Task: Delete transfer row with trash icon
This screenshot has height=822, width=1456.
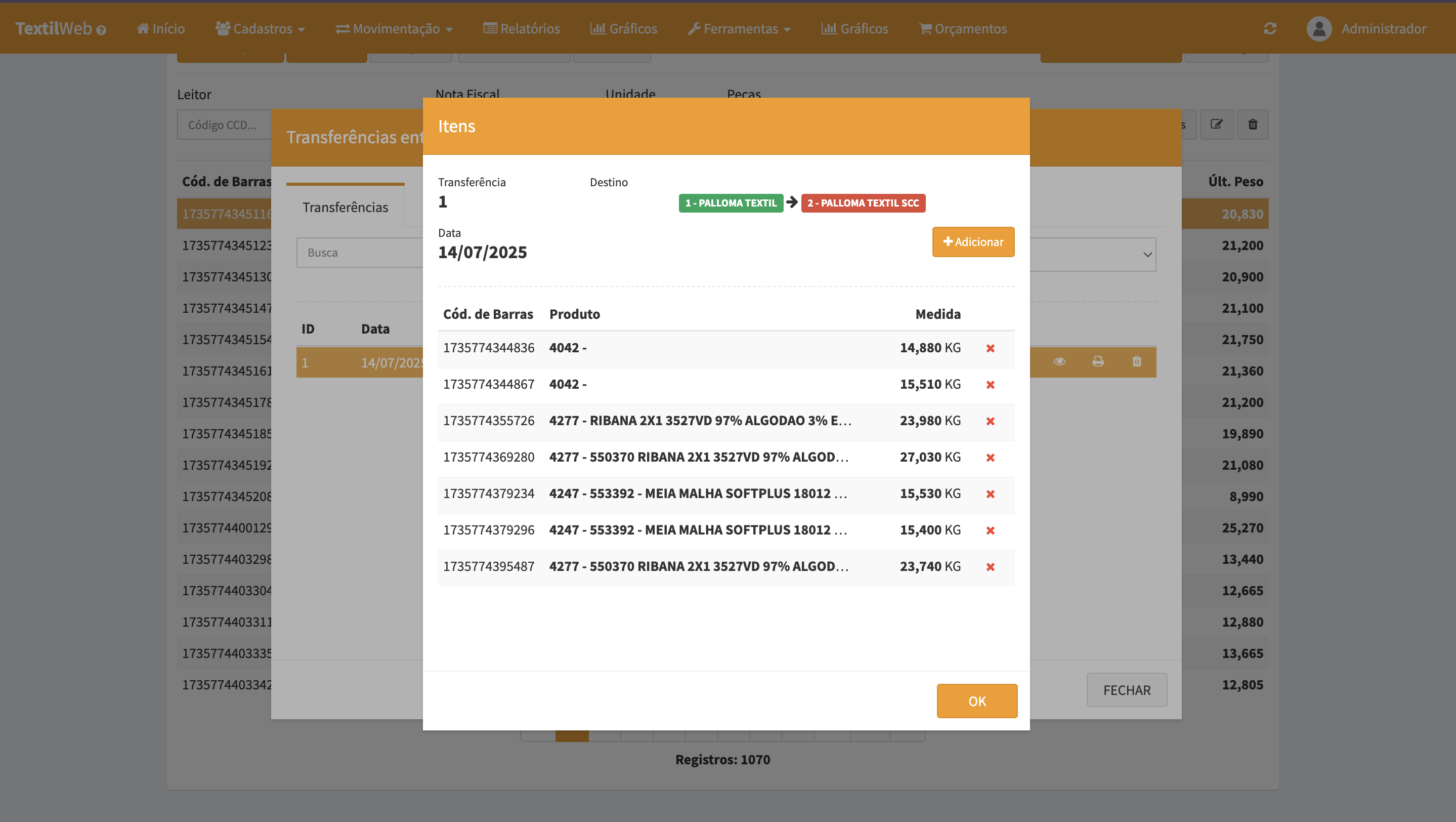Action: click(x=1137, y=361)
